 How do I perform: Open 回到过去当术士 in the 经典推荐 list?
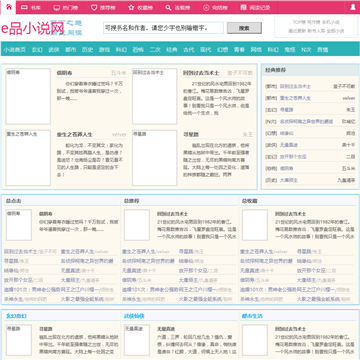click(295, 86)
